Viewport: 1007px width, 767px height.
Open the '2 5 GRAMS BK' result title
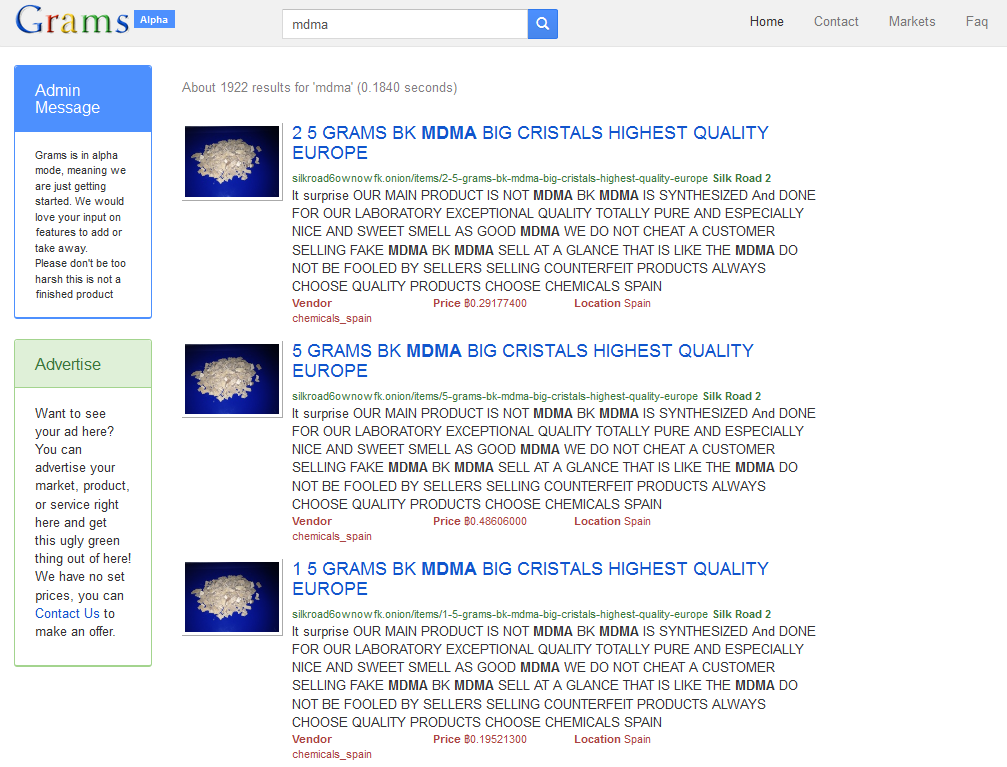click(x=530, y=143)
